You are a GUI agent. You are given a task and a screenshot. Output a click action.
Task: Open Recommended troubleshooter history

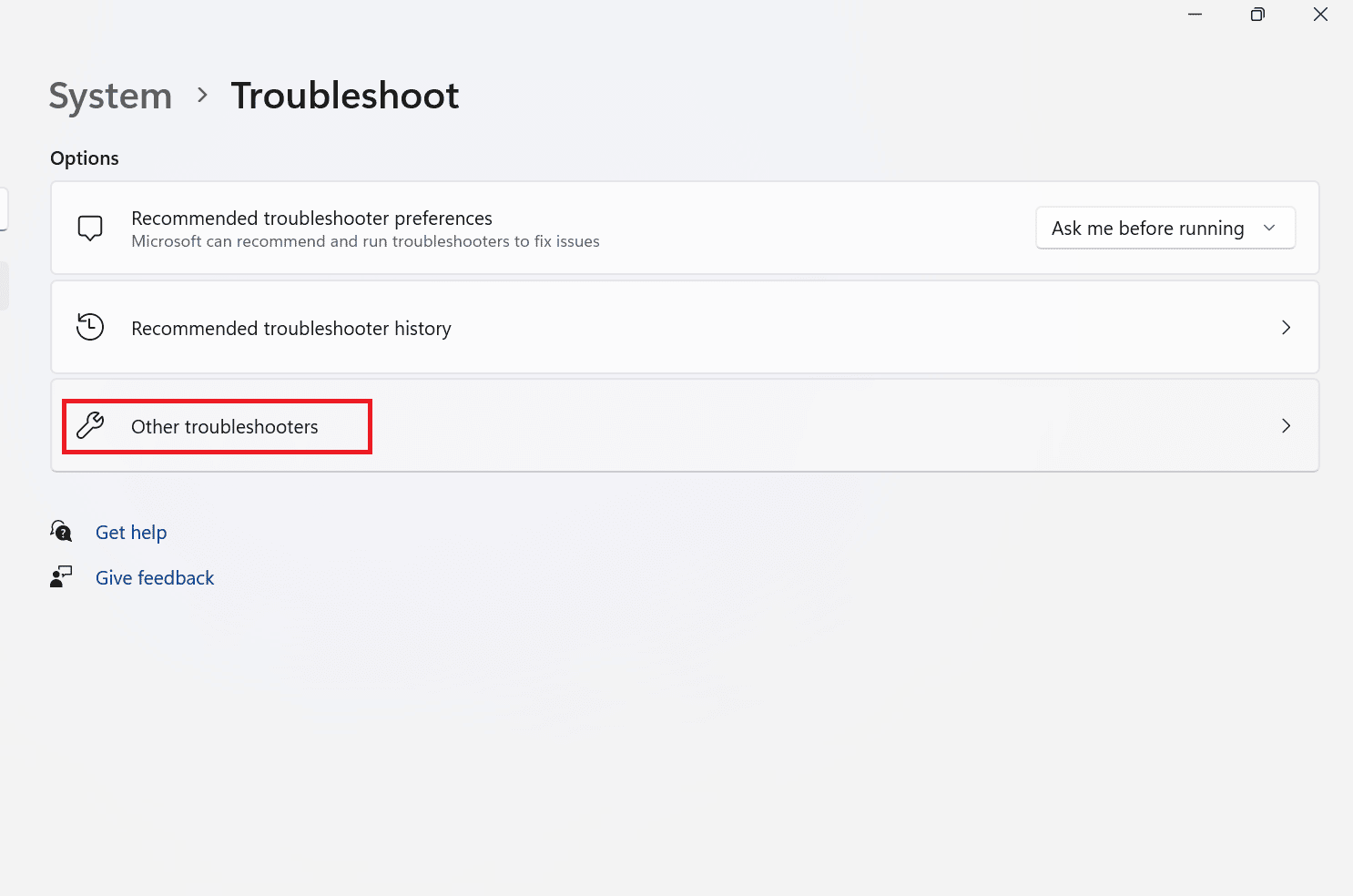[291, 329]
